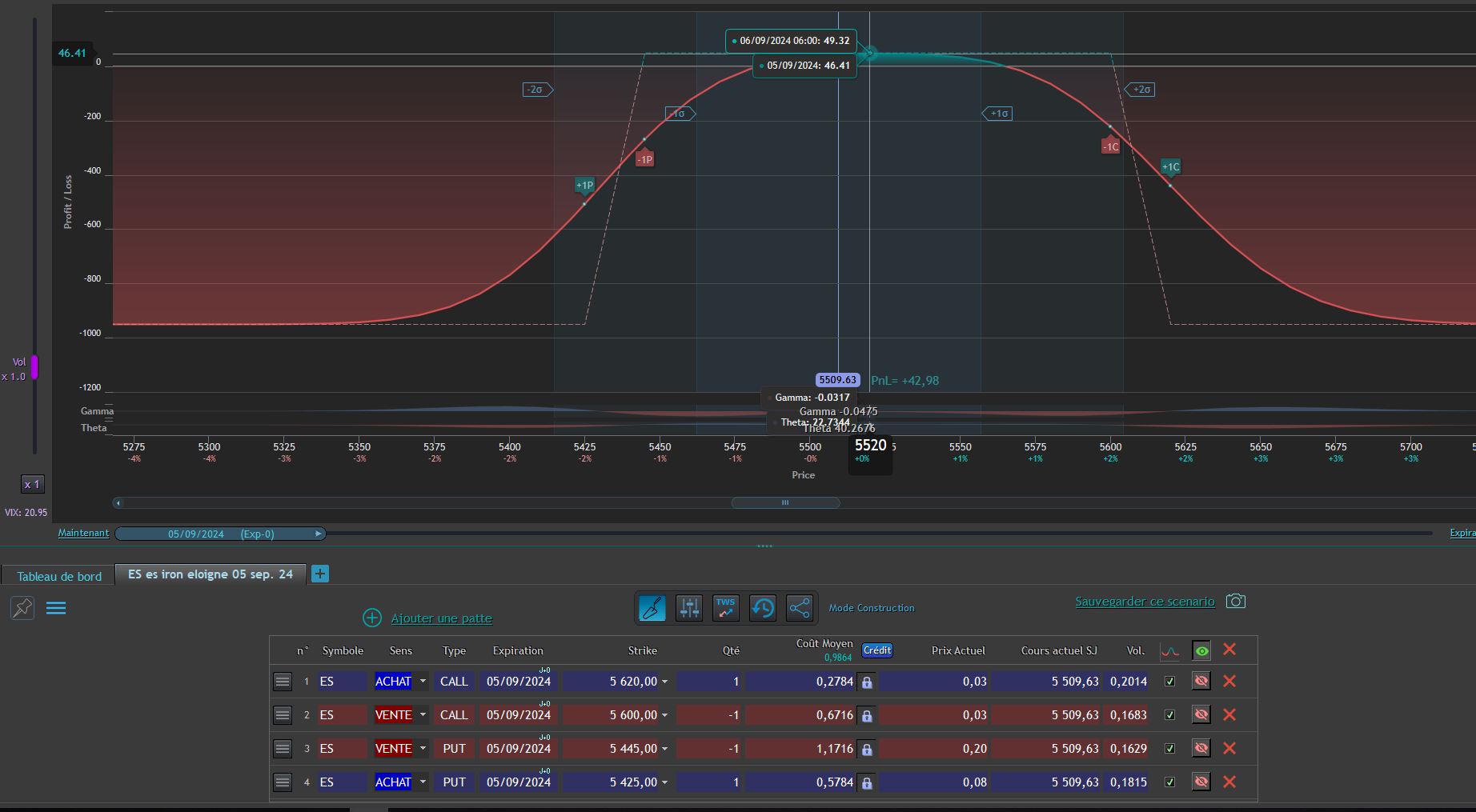Toggle the green eye in table header
1476x812 pixels.
tap(1201, 650)
